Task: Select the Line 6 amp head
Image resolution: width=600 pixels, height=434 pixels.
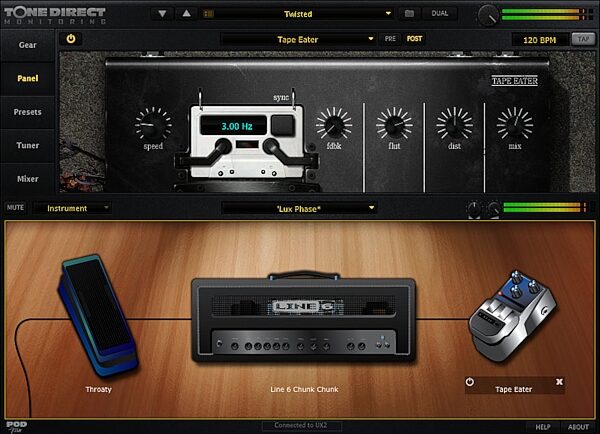Action: click(303, 317)
